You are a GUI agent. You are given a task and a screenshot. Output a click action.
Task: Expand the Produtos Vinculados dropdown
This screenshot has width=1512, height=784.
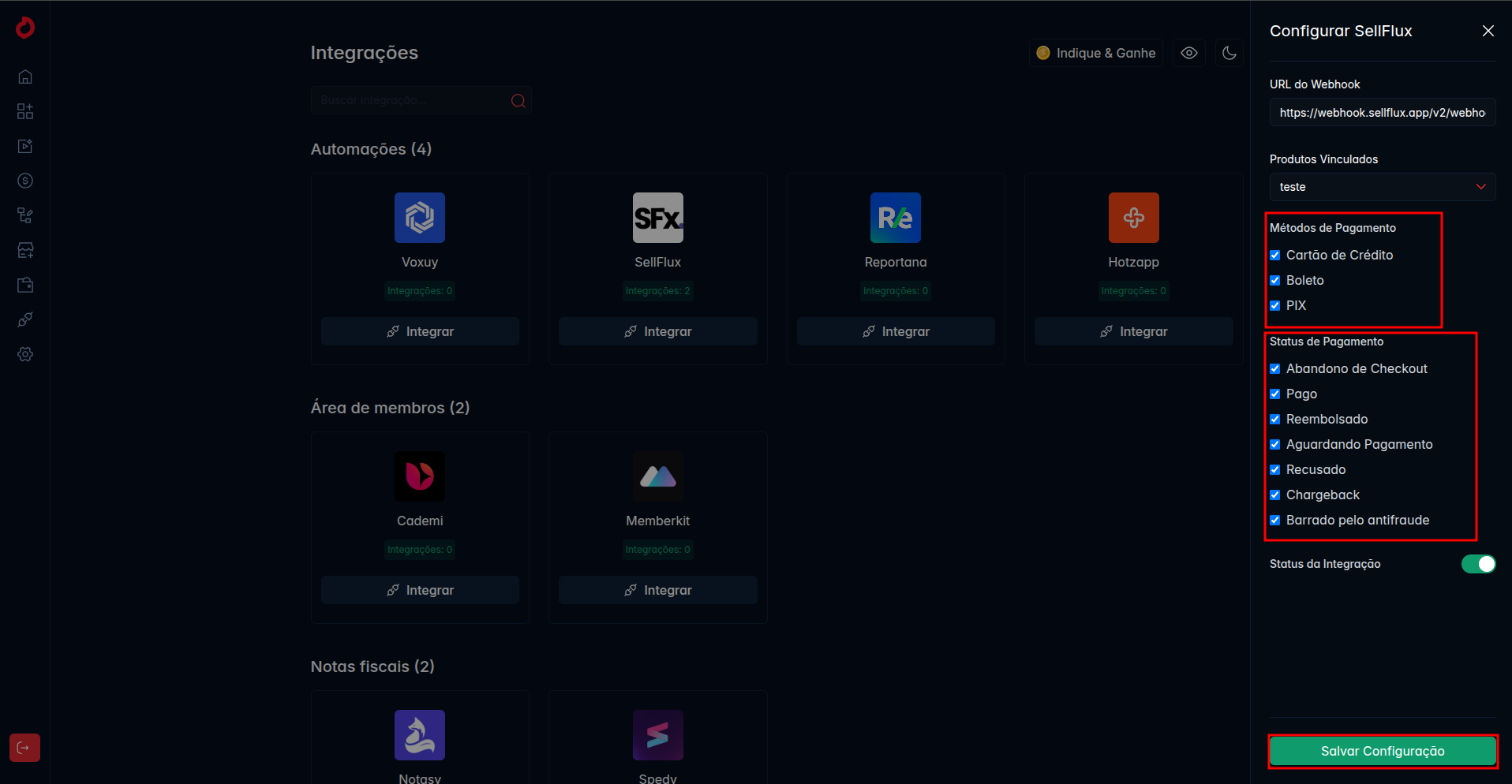coord(1383,187)
